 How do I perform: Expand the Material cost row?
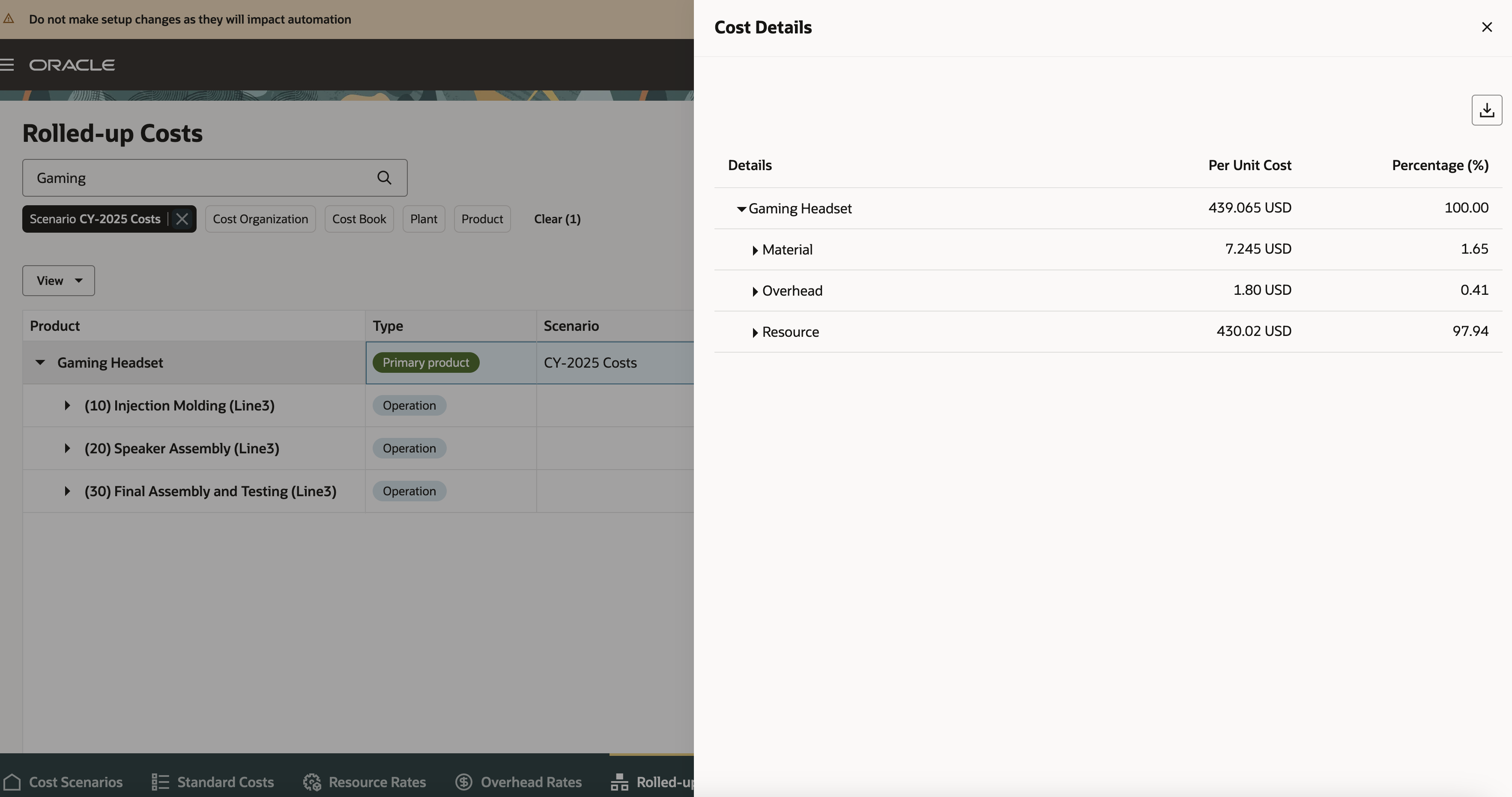click(755, 250)
